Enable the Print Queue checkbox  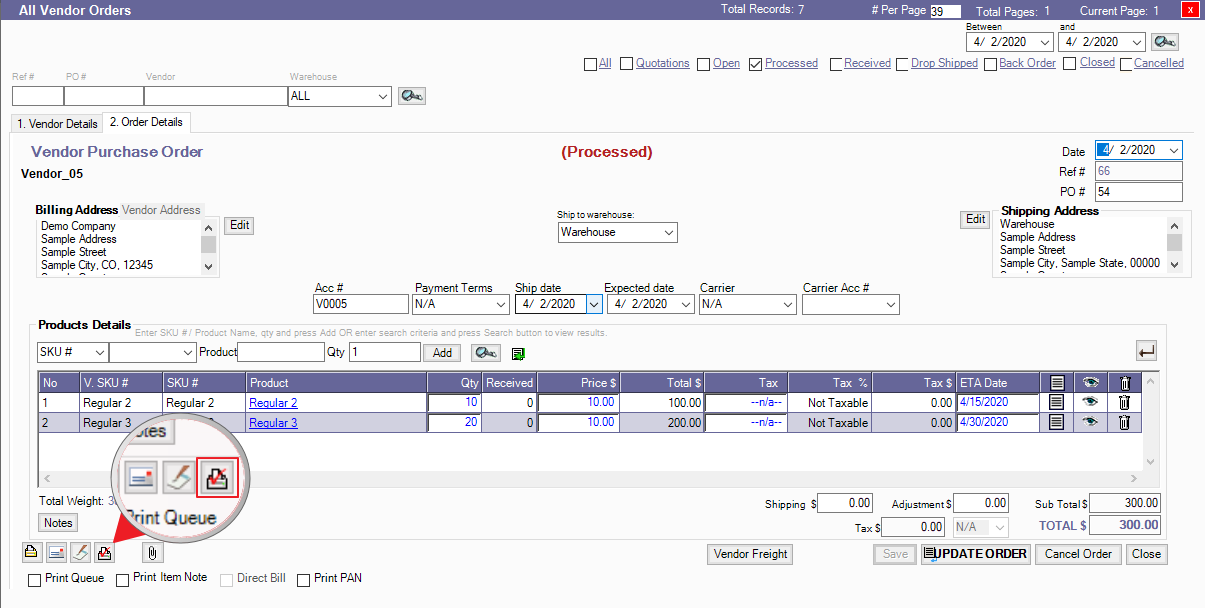coord(35,579)
